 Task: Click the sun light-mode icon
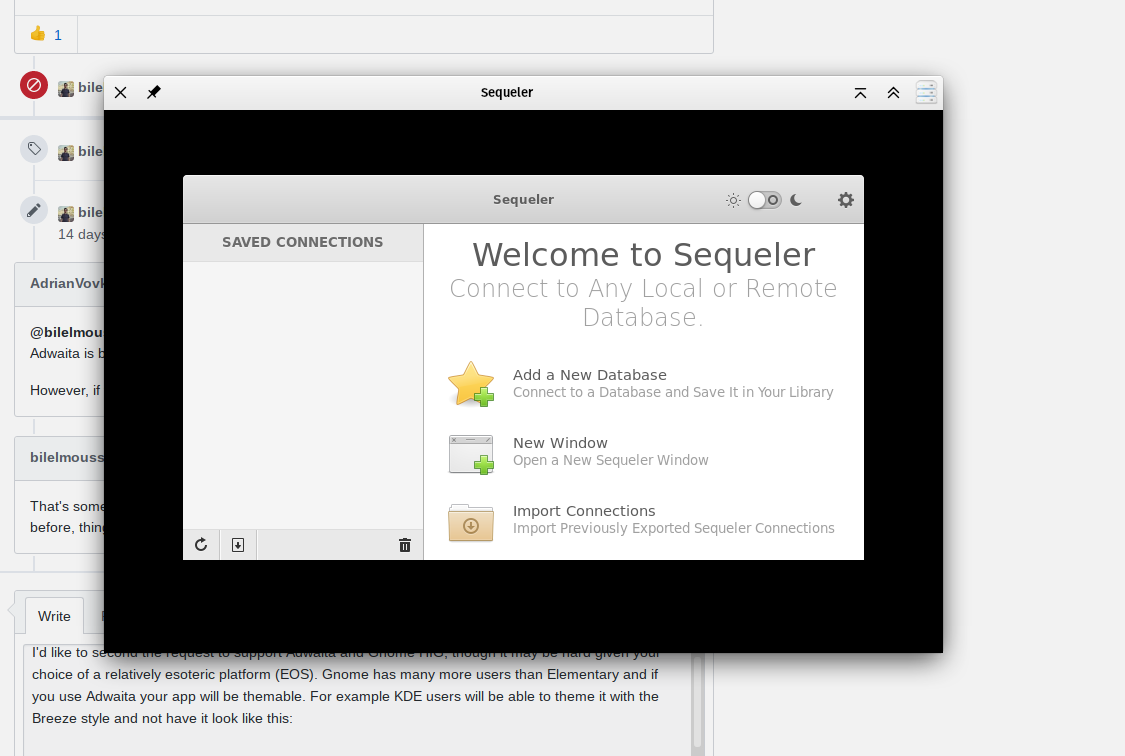(x=733, y=200)
